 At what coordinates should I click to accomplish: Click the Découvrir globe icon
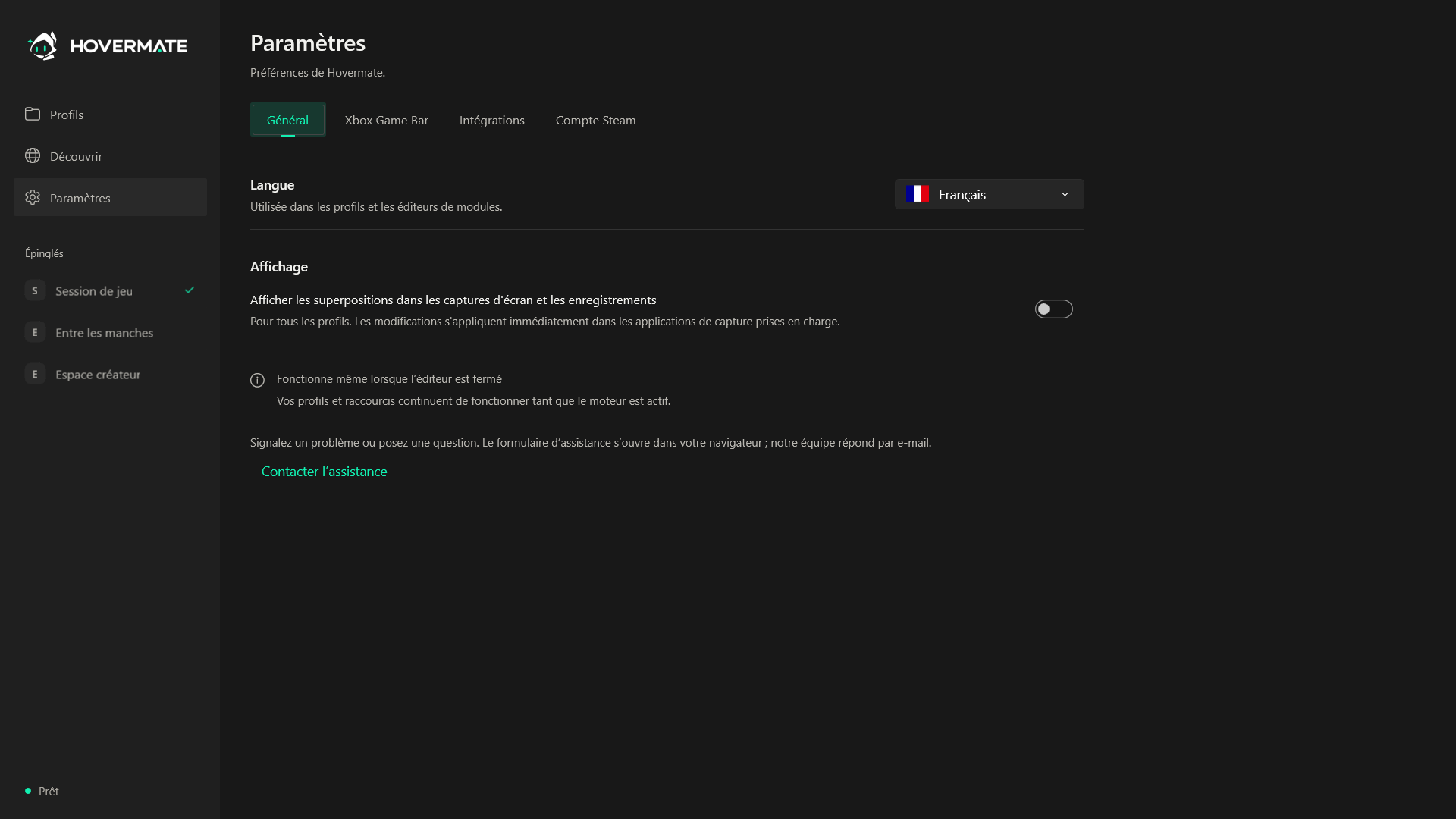[33, 155]
